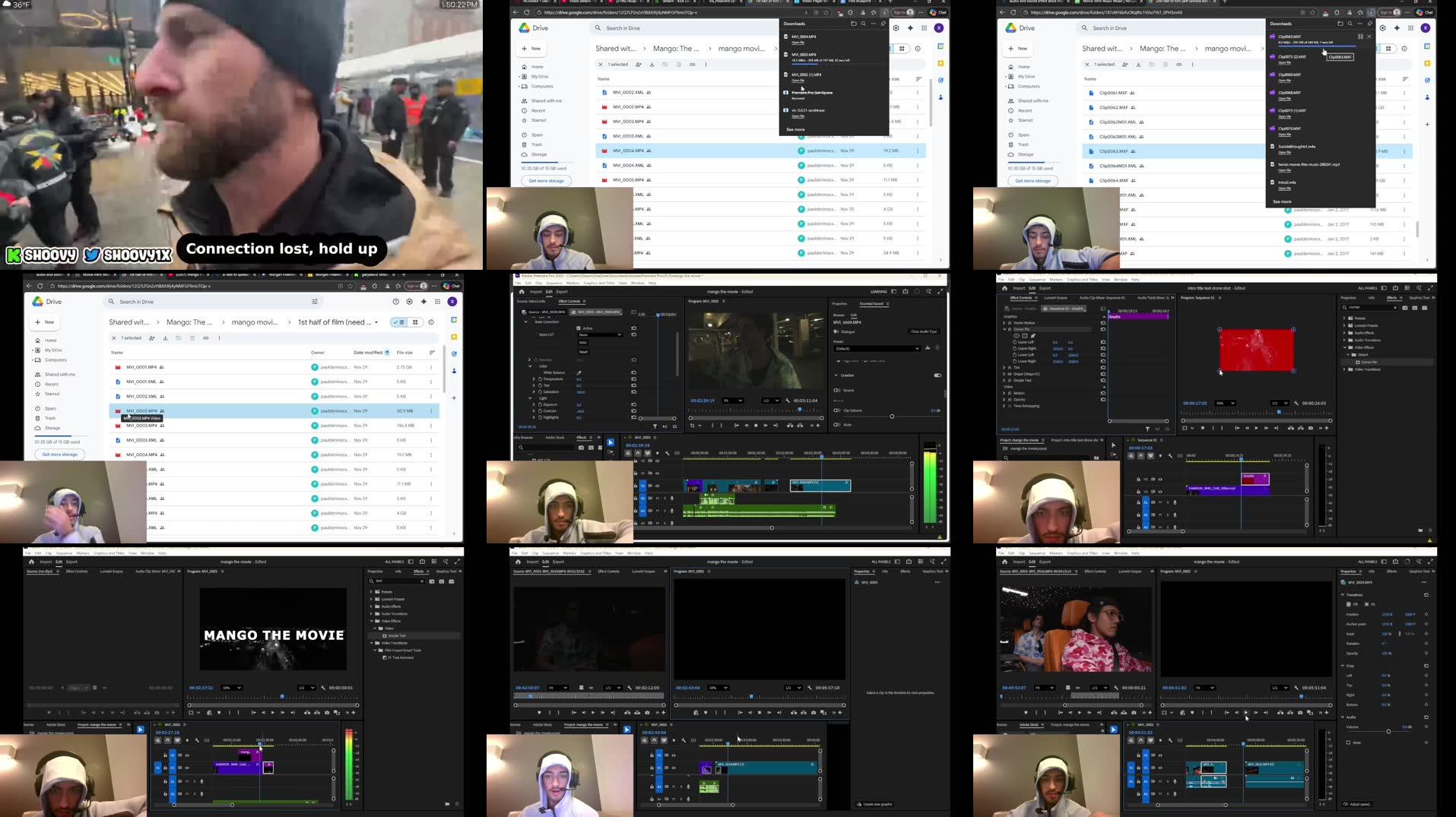1456x817 pixels.
Task: Open the Markers menu in Premiere Pro
Action: [573, 283]
